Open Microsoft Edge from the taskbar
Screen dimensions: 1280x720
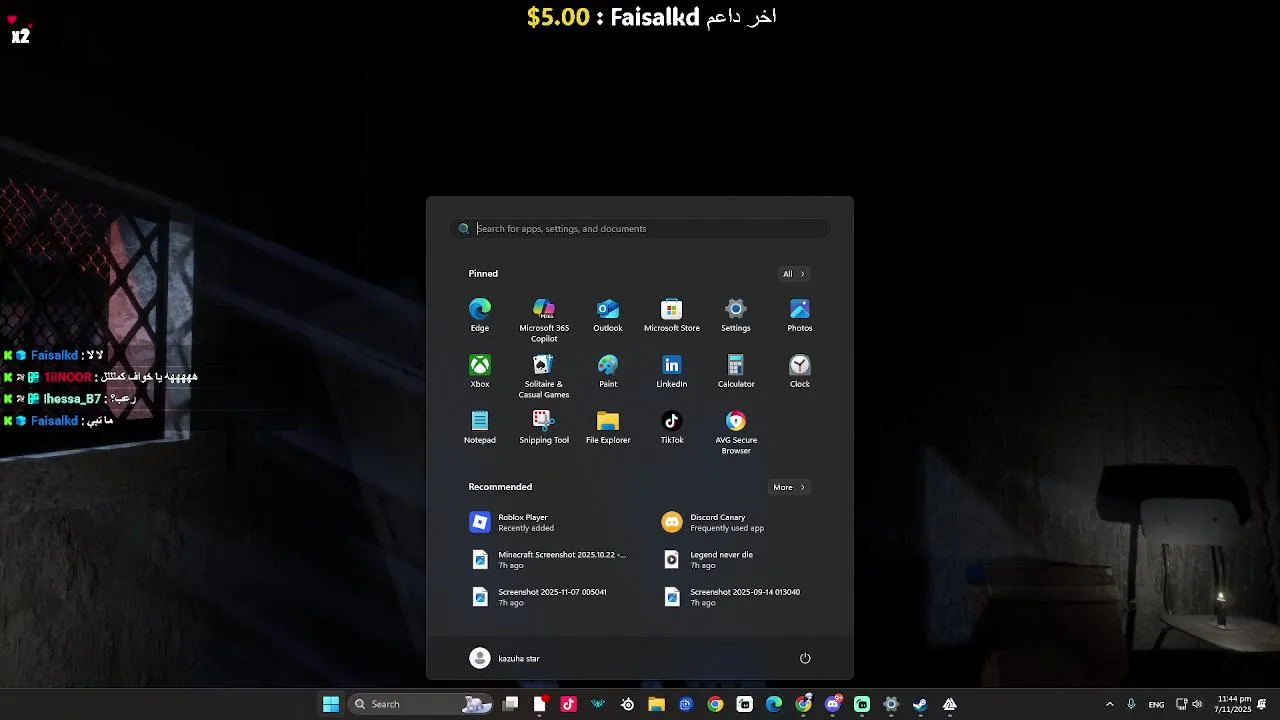click(774, 704)
